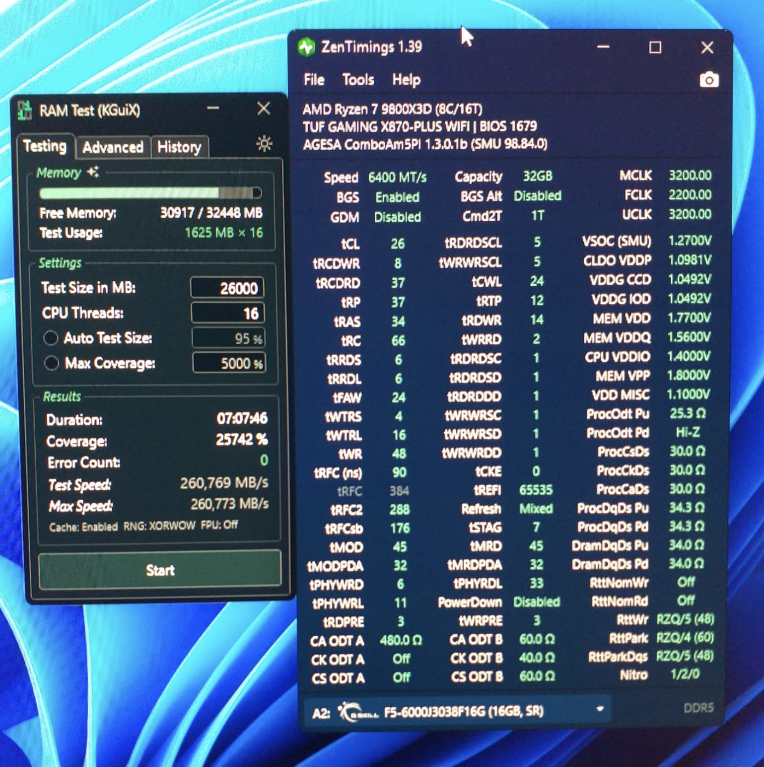Click the GDM value Disabled
This screenshot has height=767, width=764.
[397, 217]
